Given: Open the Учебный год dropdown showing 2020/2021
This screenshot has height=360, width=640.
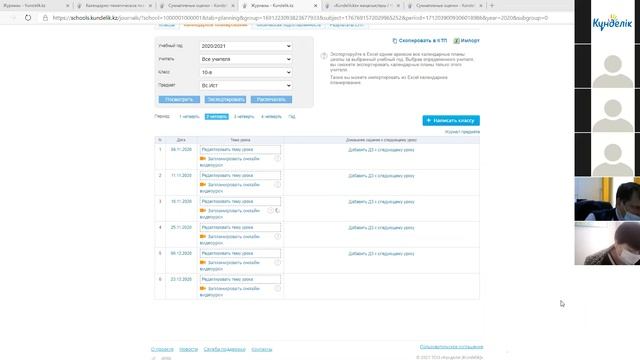Looking at the screenshot, I should point(246,46).
